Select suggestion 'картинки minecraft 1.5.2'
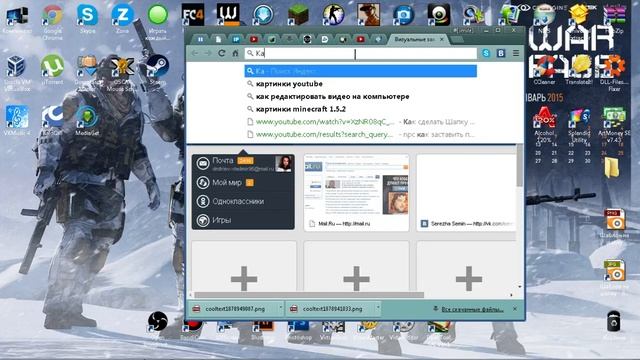The image size is (640, 360). point(361,109)
